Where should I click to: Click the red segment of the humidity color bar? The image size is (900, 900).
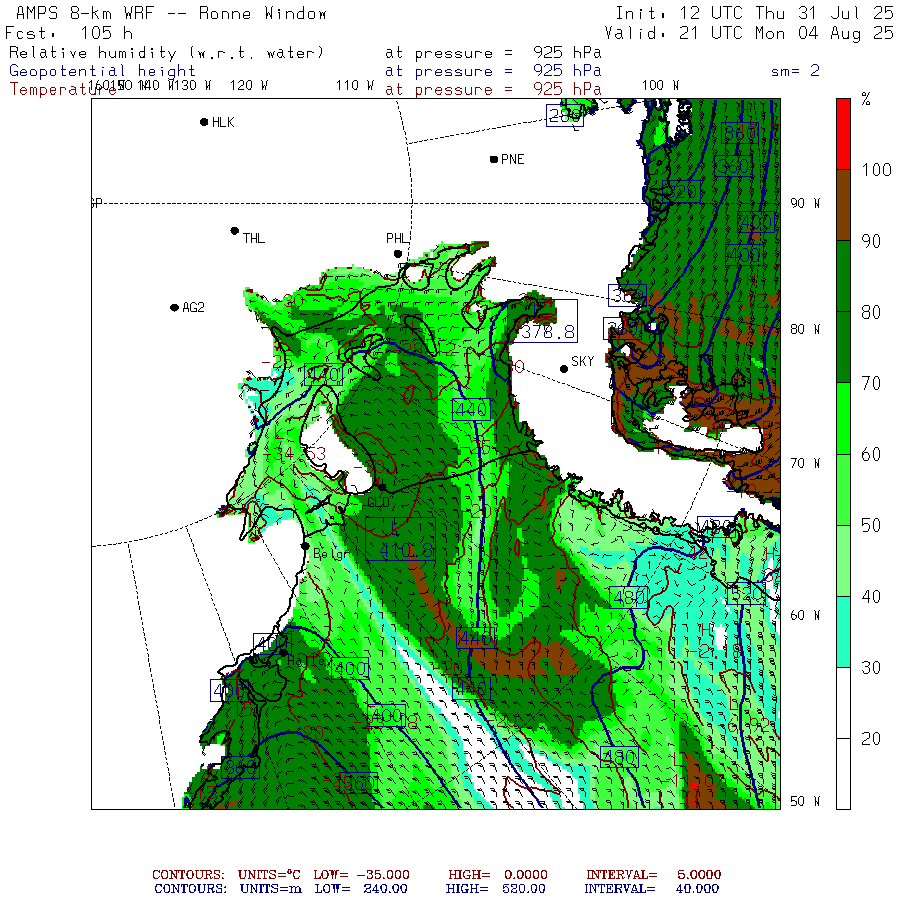click(843, 134)
